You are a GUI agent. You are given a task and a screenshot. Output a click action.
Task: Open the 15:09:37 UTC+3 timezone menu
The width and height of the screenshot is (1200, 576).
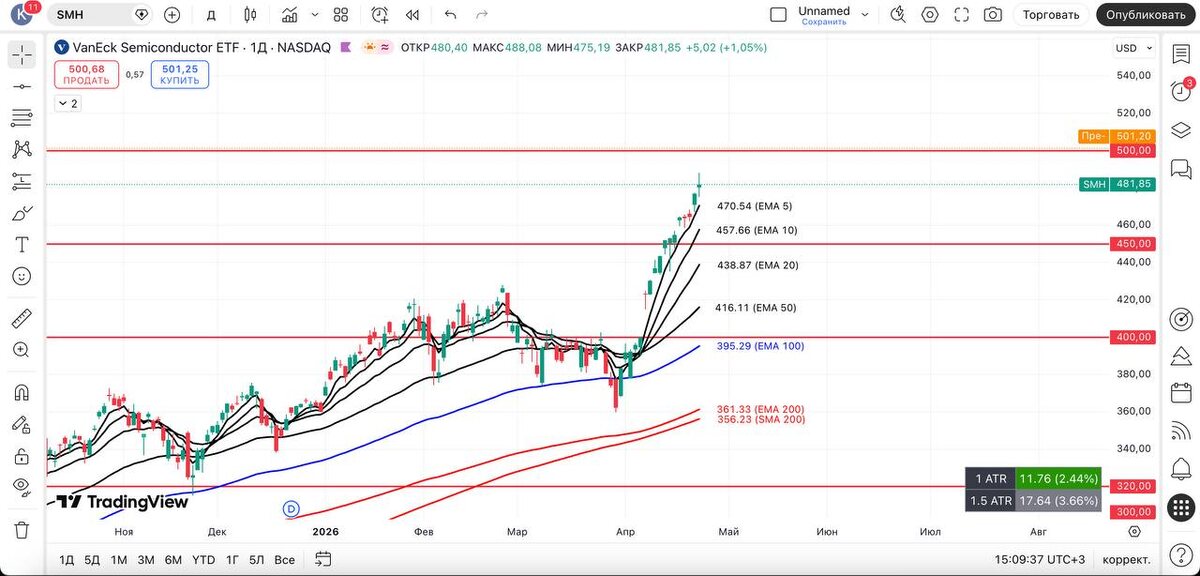tap(1038, 560)
